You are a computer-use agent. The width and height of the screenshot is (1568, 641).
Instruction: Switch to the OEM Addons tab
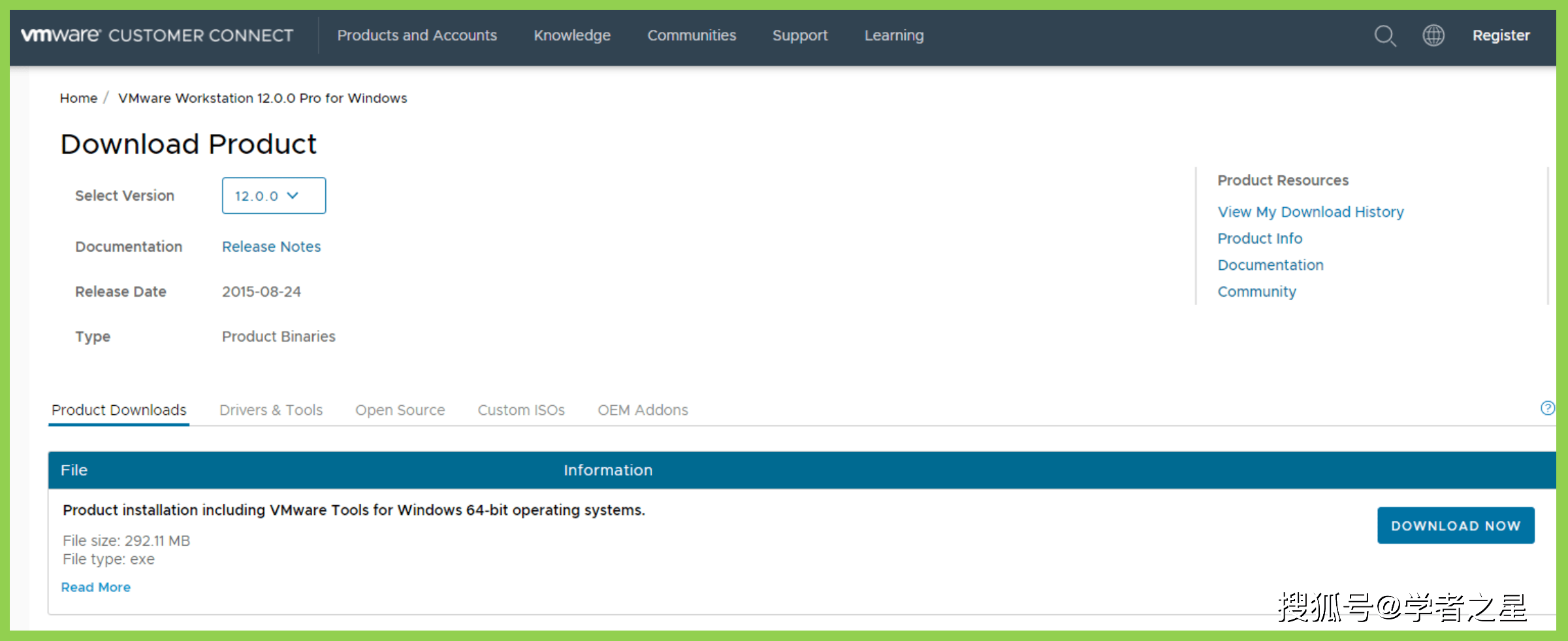coord(643,410)
